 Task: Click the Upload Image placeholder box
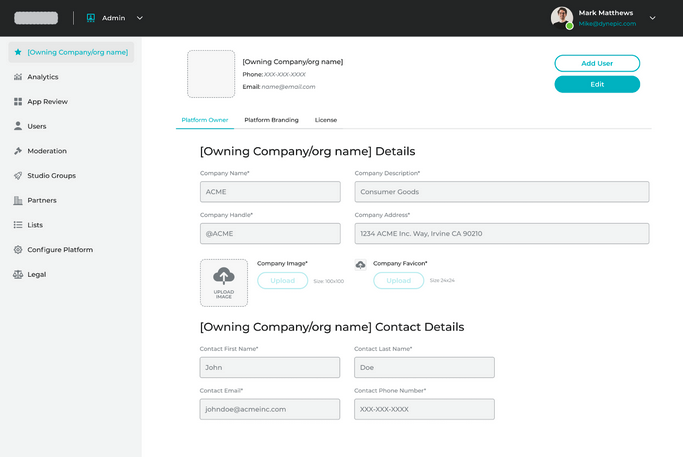[x=224, y=282]
